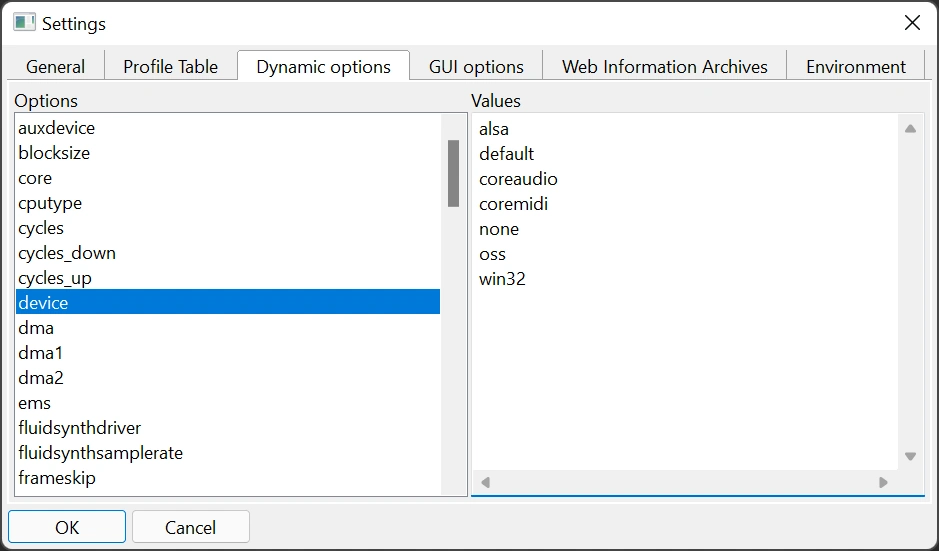Click the Settings window icon in title bar
Image resolution: width=939 pixels, height=551 pixels.
click(x=24, y=22)
